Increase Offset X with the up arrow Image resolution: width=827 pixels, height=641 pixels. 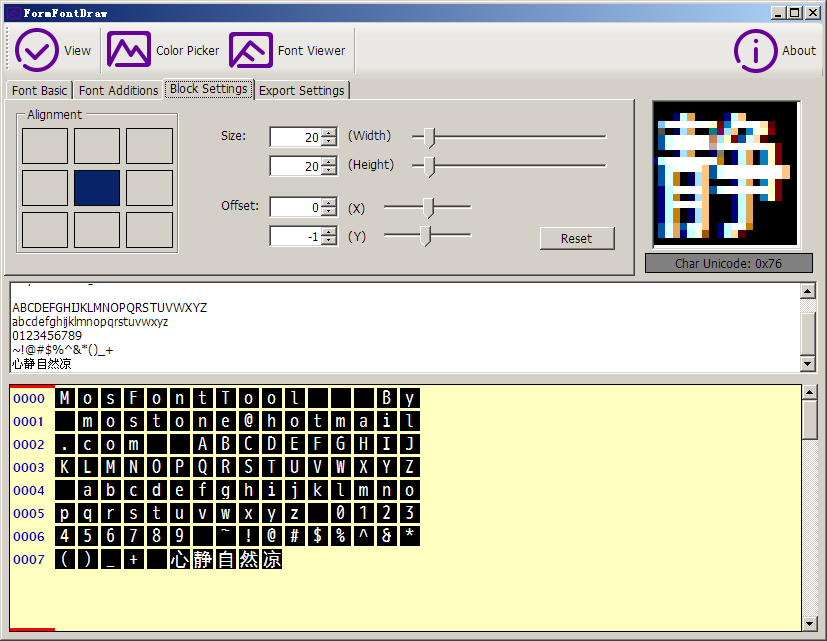[x=329, y=203]
